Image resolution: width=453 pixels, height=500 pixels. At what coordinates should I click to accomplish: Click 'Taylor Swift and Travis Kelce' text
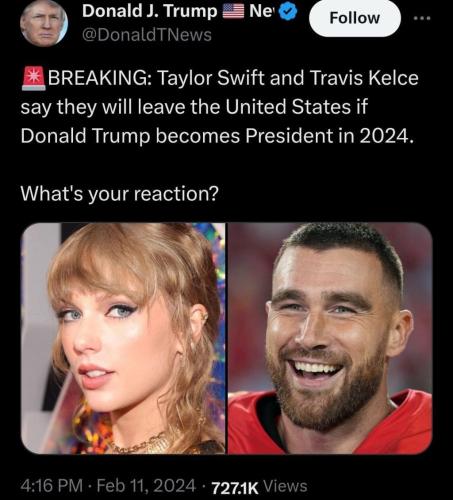(x=288, y=78)
